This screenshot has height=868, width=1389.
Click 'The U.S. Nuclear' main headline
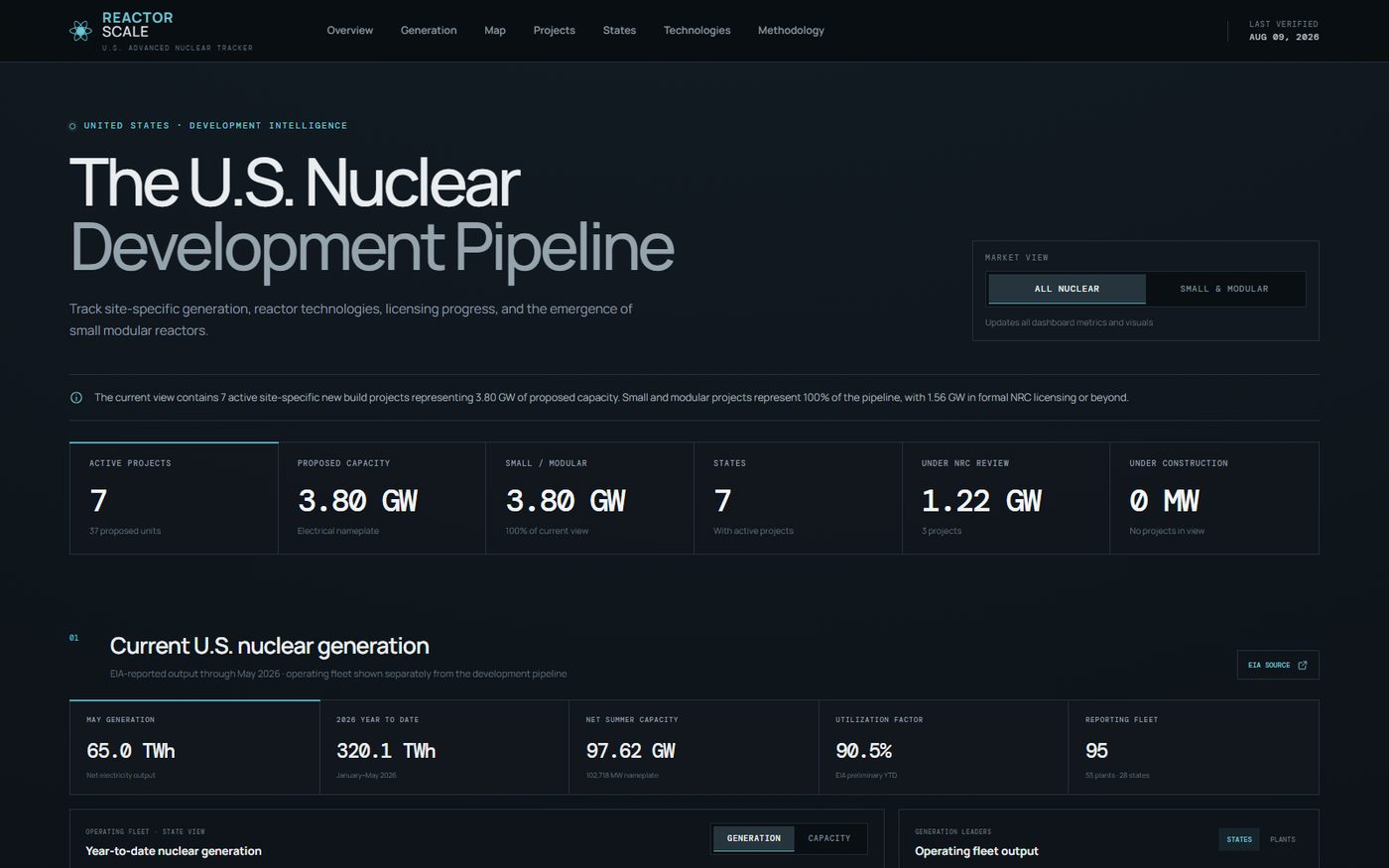[x=295, y=183]
